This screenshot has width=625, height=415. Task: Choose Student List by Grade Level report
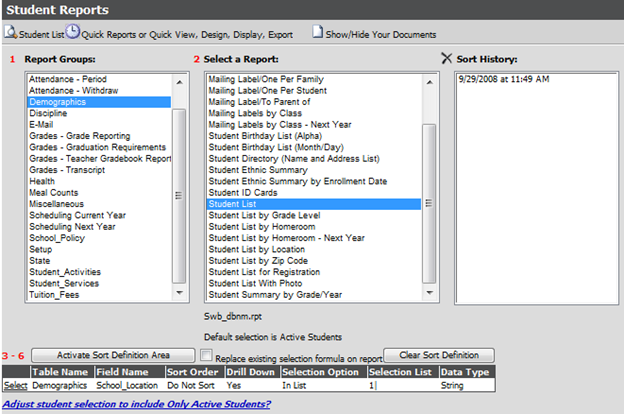pos(314,215)
